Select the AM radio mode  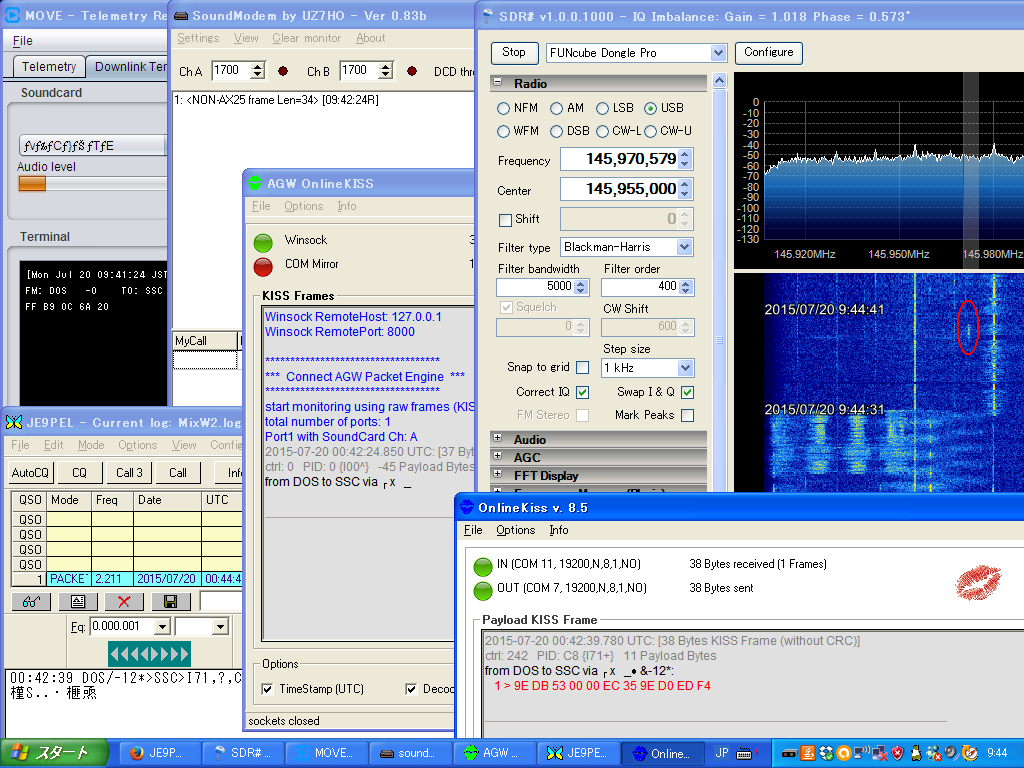pos(556,108)
